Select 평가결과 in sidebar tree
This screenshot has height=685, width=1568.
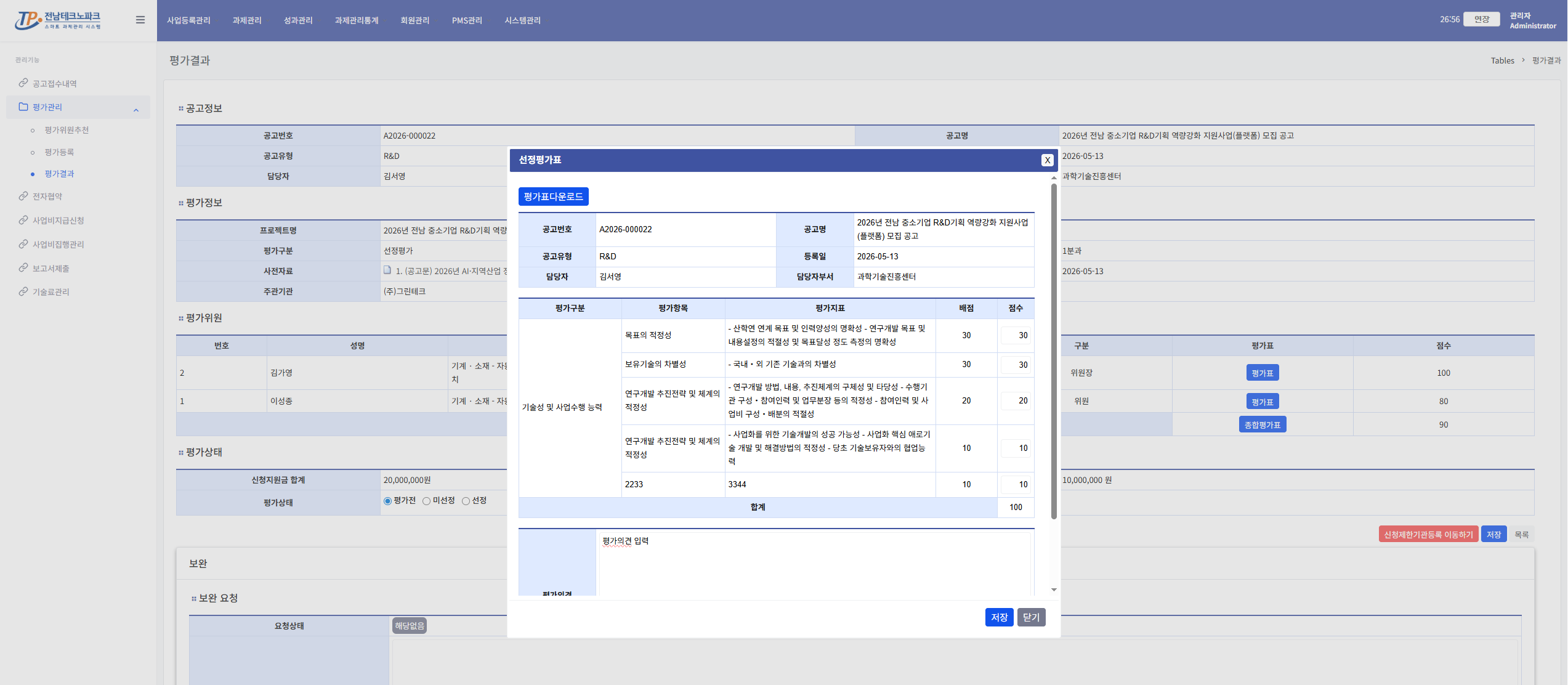tap(59, 174)
